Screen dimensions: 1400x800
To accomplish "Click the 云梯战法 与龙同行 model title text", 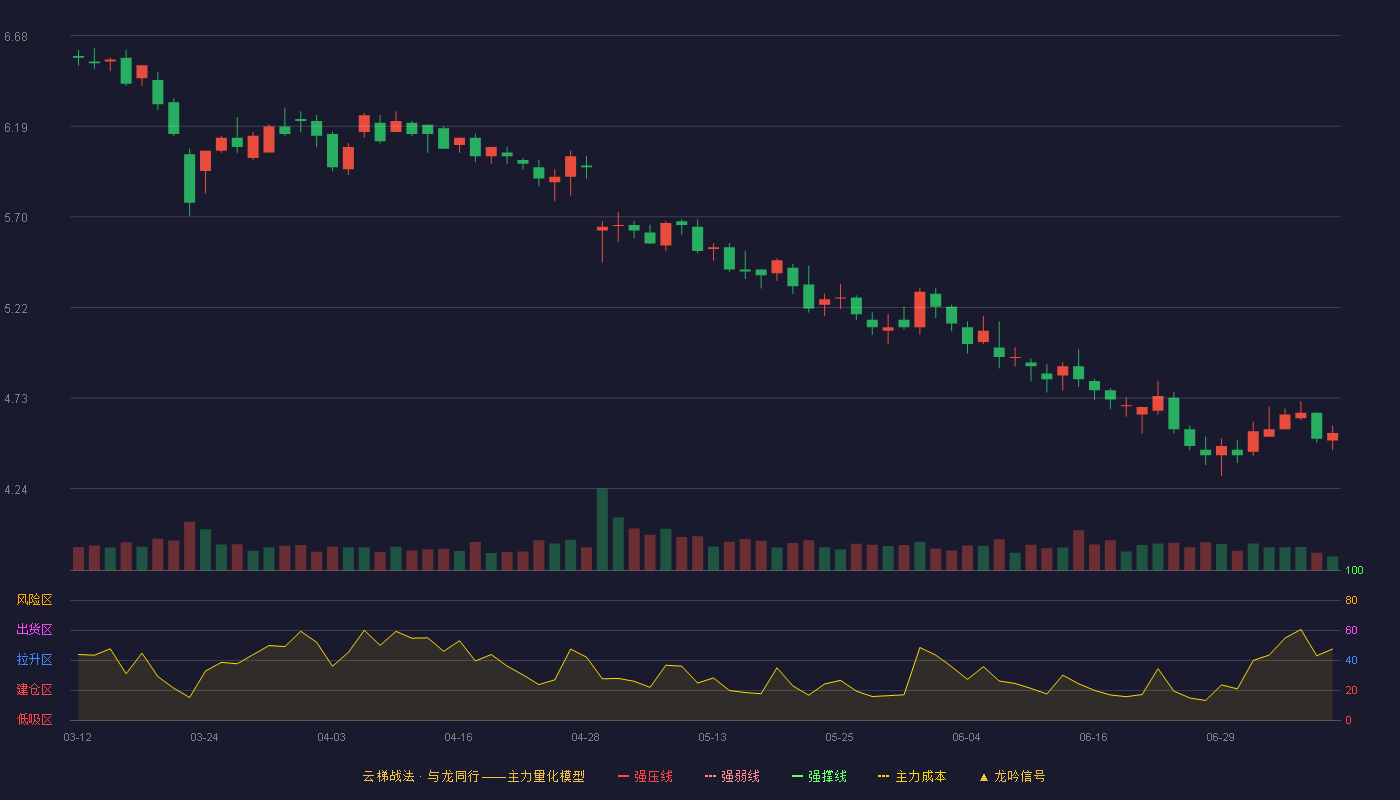I will point(473,776).
